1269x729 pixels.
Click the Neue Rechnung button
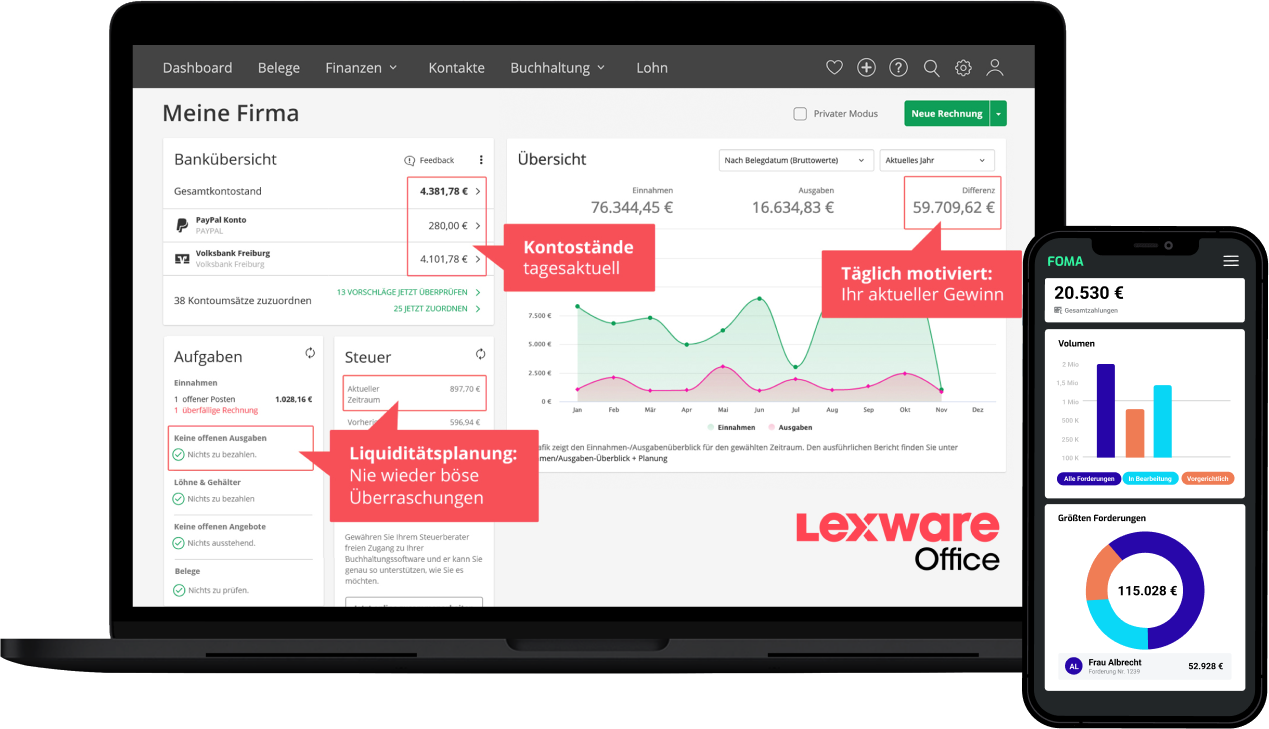(947, 114)
